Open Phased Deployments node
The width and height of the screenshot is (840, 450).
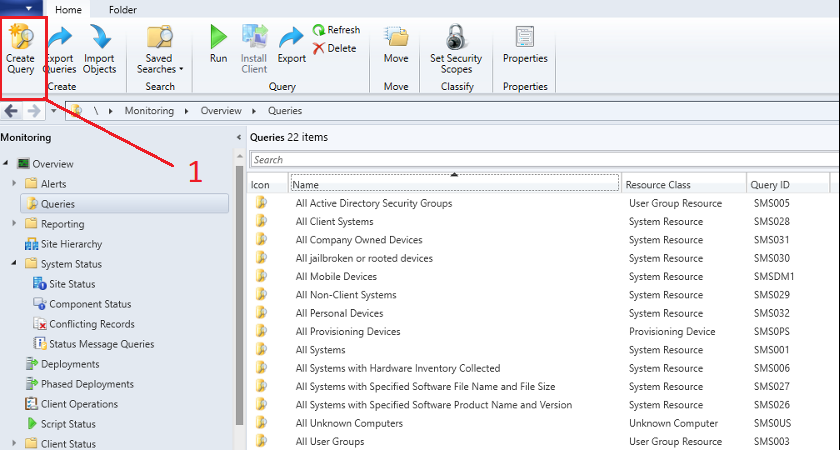(87, 384)
